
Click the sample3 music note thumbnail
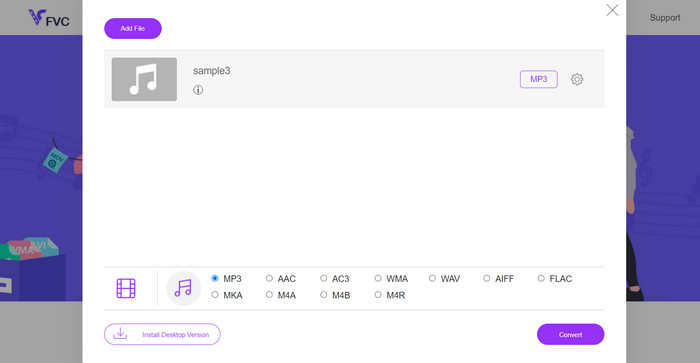pos(144,79)
